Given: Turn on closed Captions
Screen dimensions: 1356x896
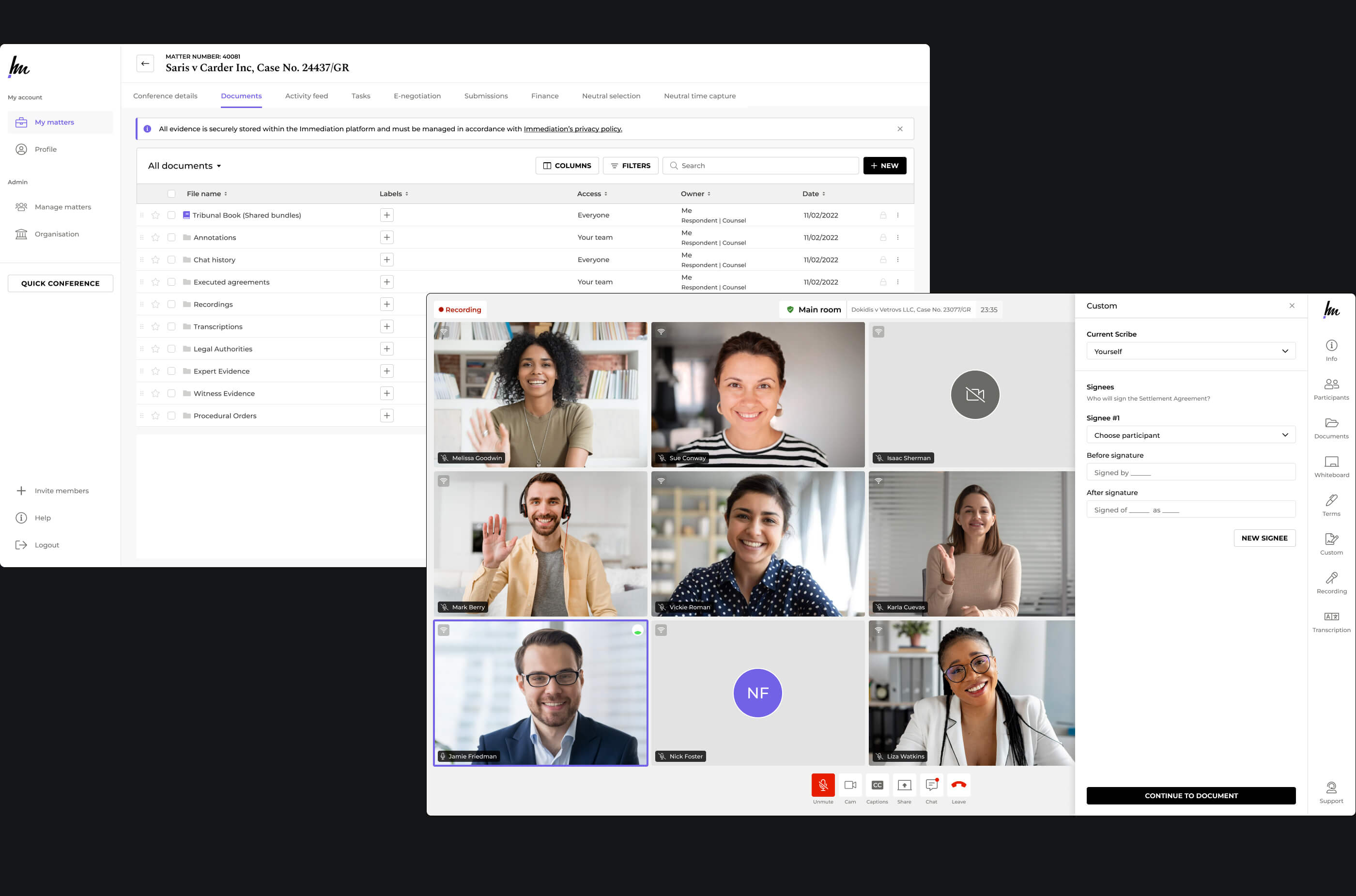Looking at the screenshot, I should 877,785.
